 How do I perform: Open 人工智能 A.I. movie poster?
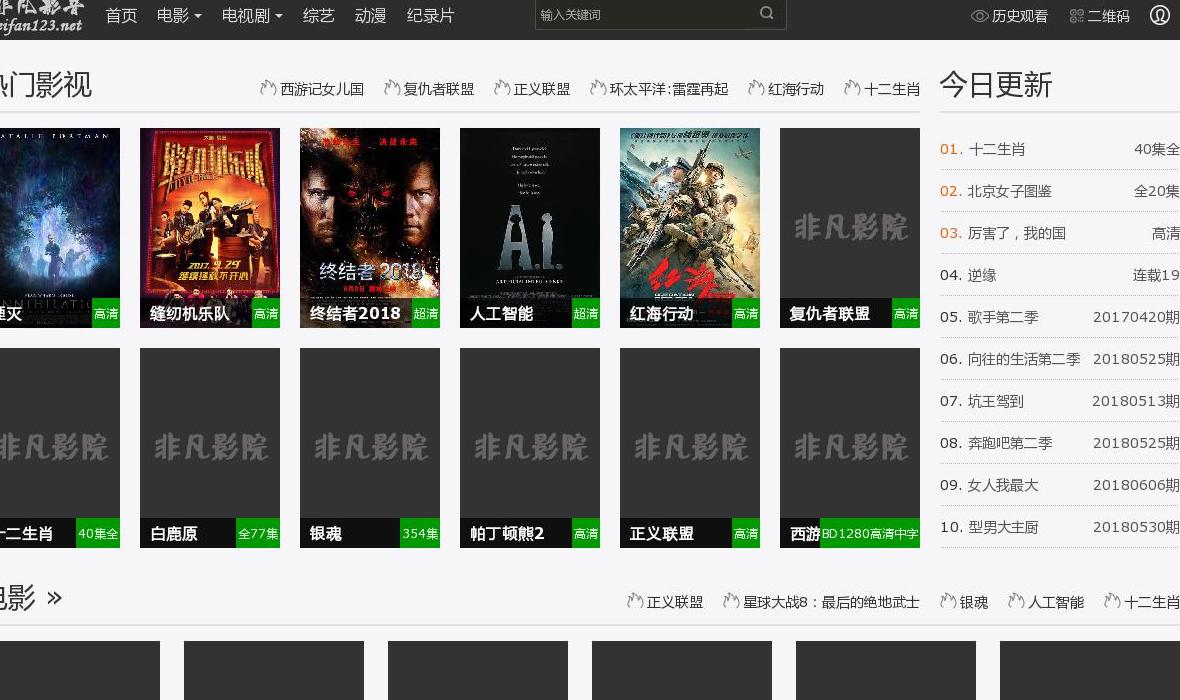coord(530,227)
